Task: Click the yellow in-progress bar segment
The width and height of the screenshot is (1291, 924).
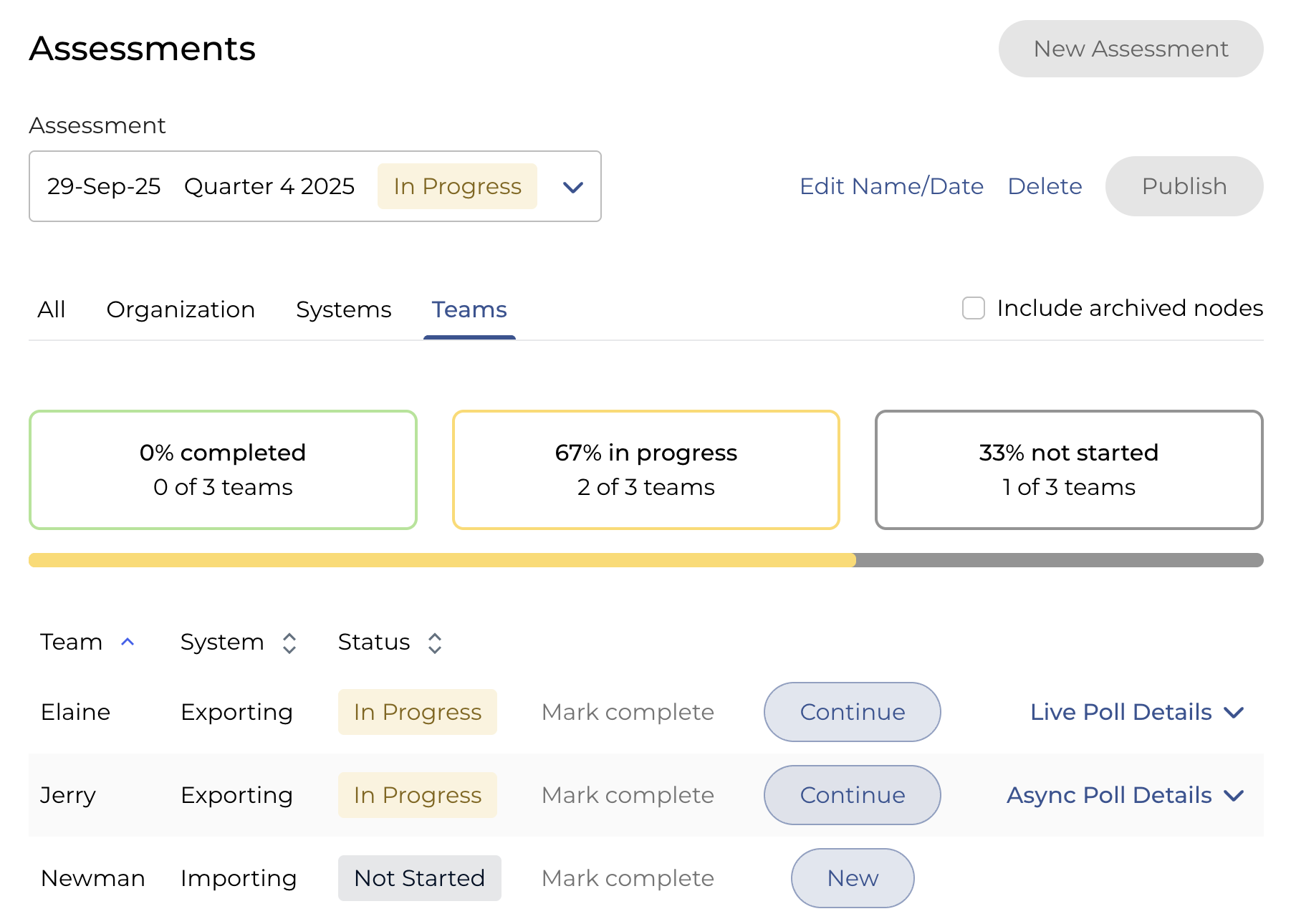Action: coord(442,560)
